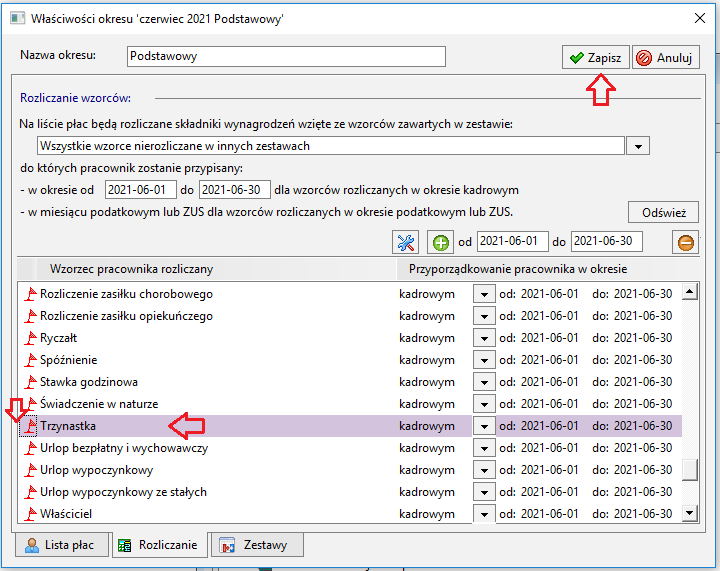This screenshot has height=571, width=720.
Task: Click the 'do' date field beside minus icon
Action: point(607,241)
